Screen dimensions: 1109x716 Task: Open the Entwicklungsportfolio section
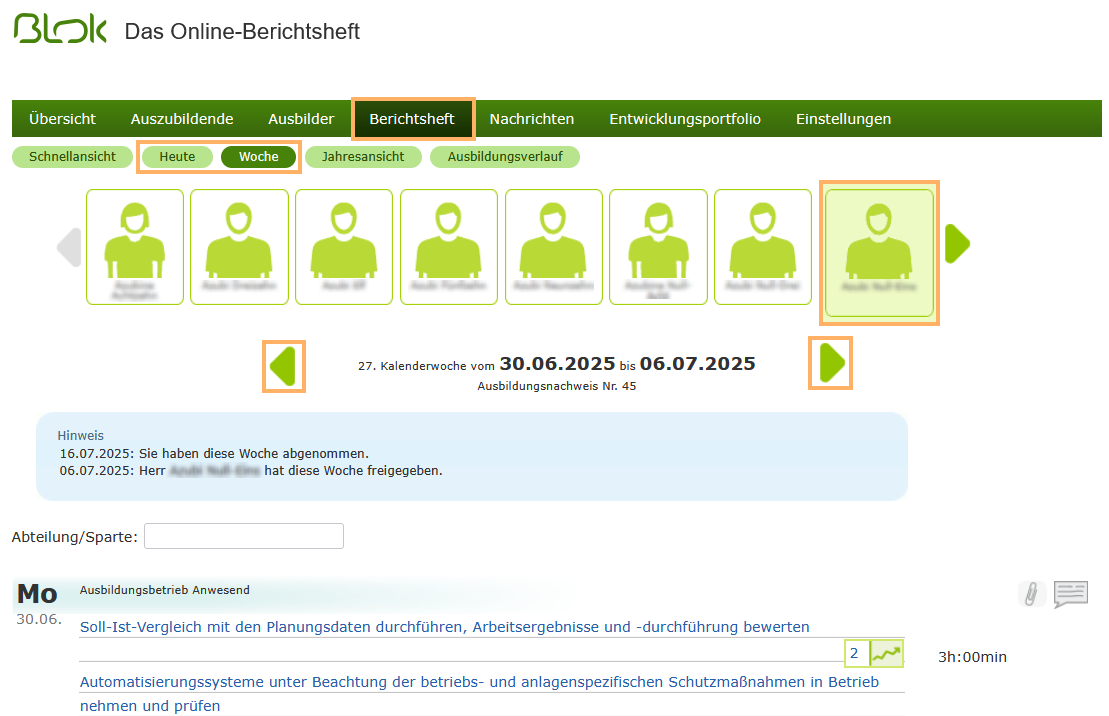tap(684, 118)
